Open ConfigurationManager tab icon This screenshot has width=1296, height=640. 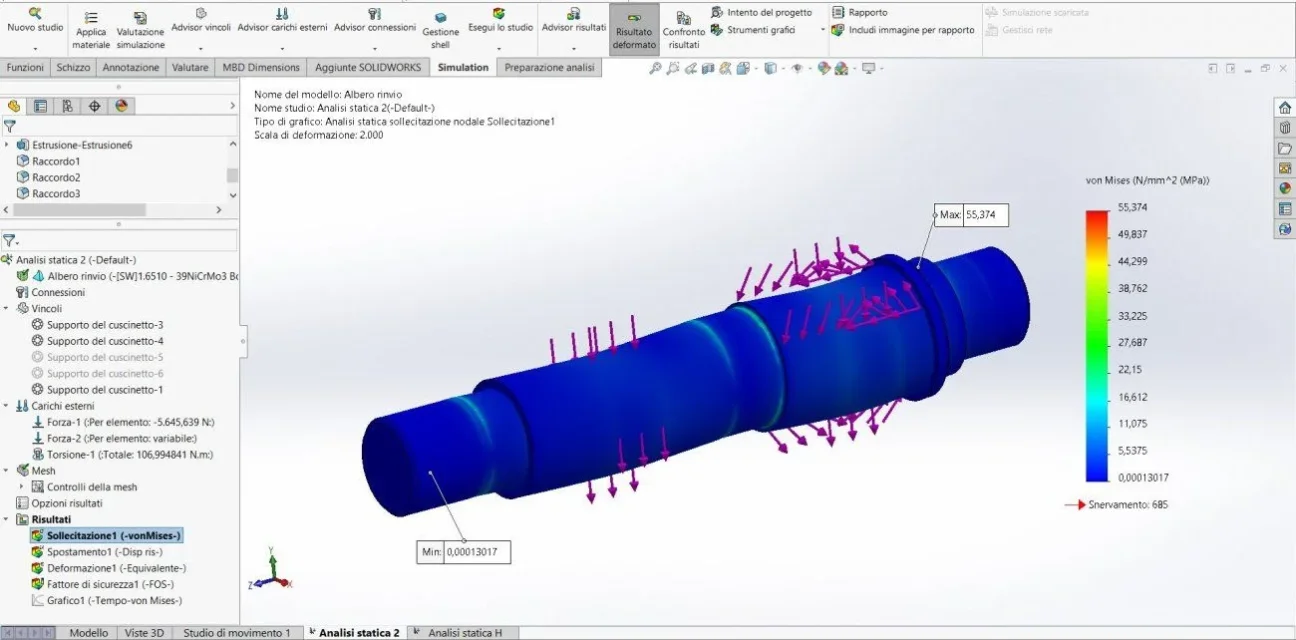tap(67, 105)
